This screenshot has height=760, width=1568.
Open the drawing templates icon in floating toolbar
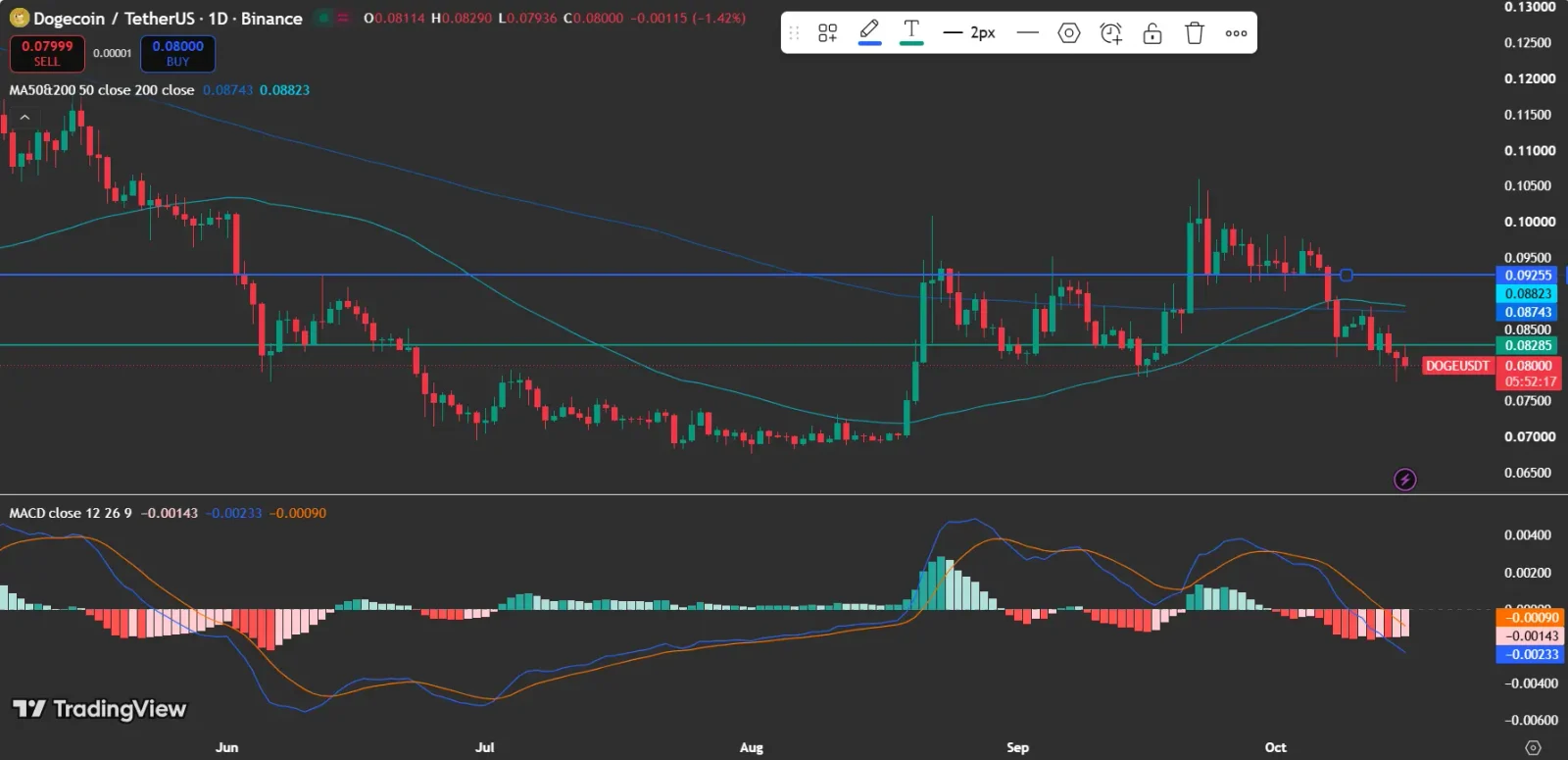828,33
